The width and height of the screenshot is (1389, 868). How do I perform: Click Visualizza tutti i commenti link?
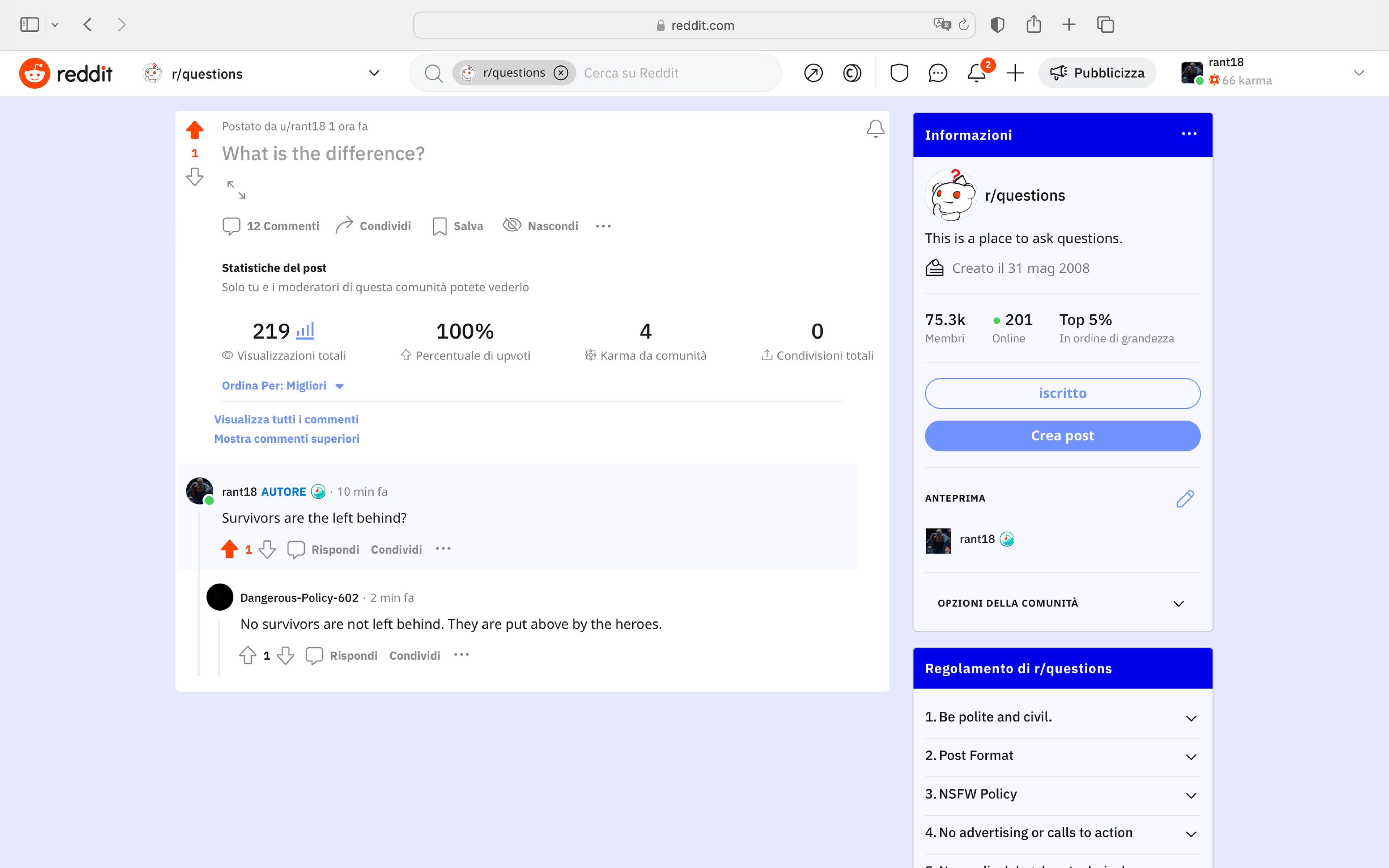(286, 420)
